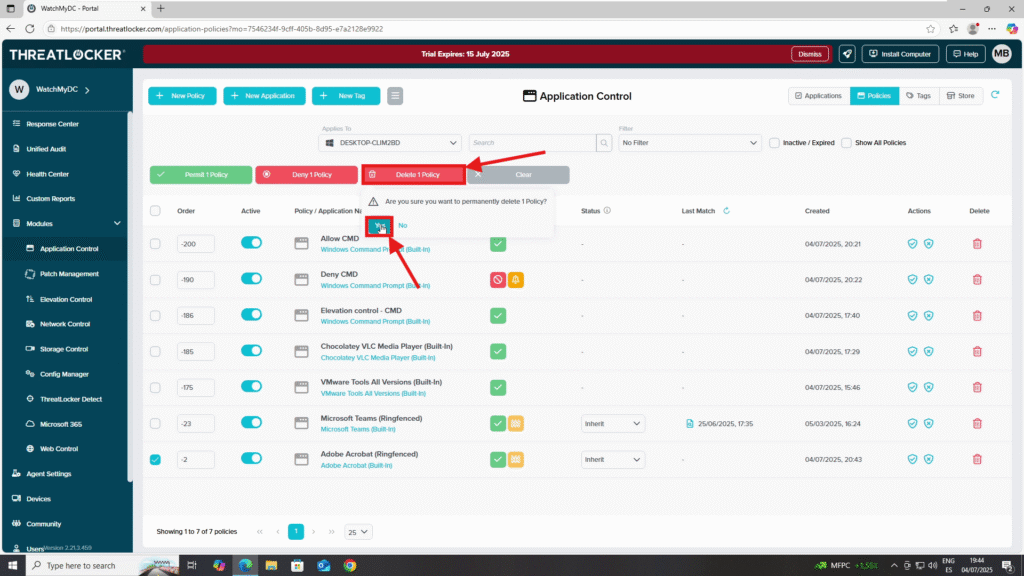Screen dimensions: 1024x576
Task: Toggle the select-all policies checkbox
Action: [155, 210]
